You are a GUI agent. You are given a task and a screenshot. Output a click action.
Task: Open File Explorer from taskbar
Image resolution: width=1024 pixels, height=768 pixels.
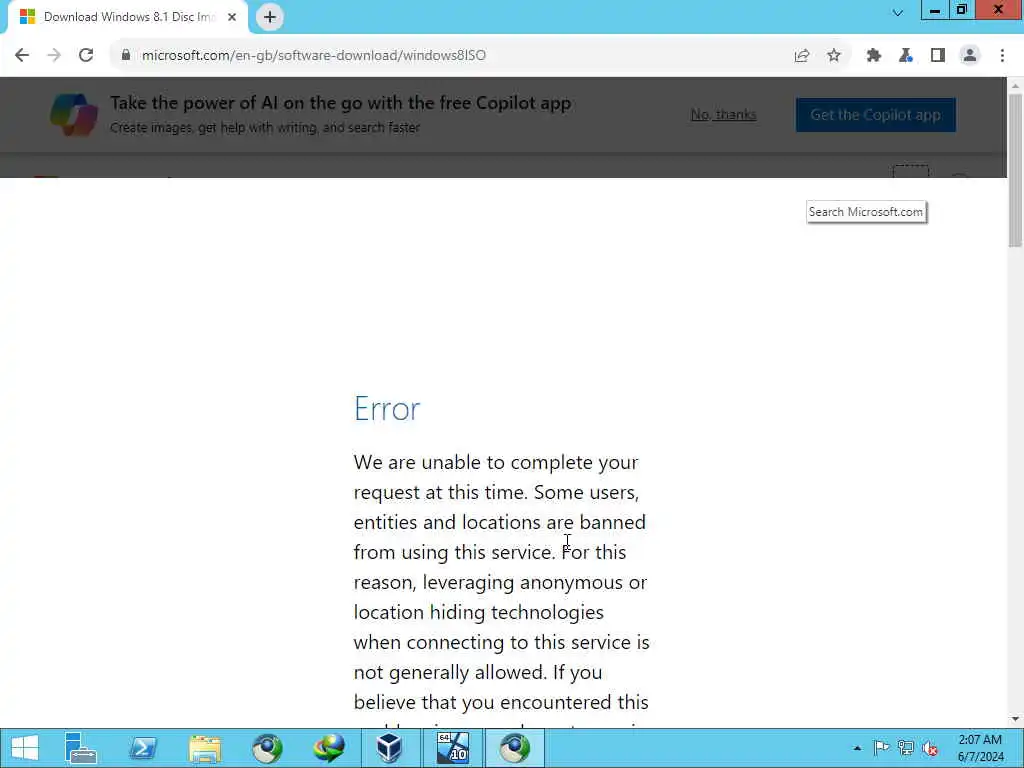tap(205, 748)
